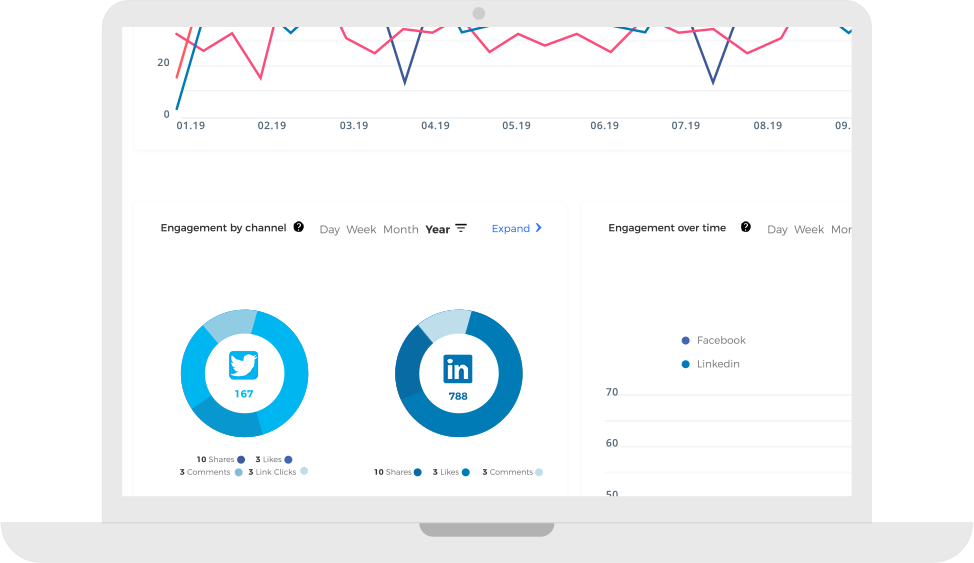Click the Twitter Link Clicks legend dot
974x563 pixels.
304,471
